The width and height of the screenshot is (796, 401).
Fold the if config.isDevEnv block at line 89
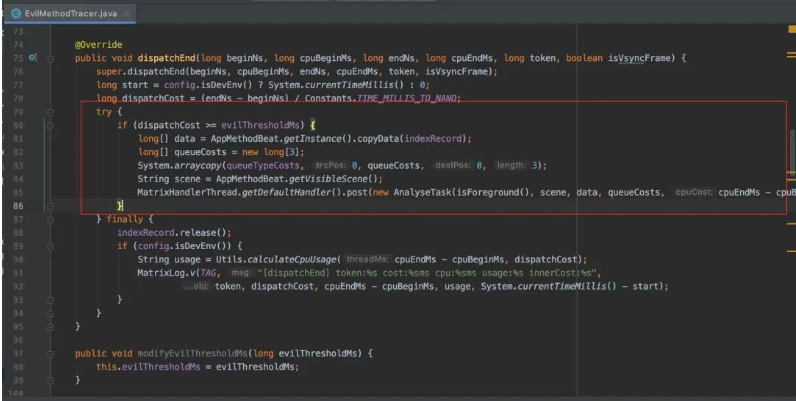50,246
